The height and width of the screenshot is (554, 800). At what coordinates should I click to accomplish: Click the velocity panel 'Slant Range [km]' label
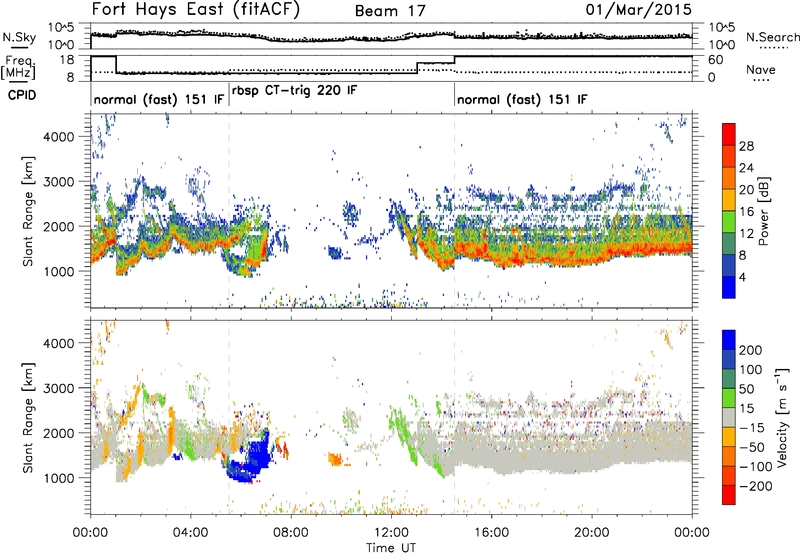pyautogui.click(x=28, y=418)
